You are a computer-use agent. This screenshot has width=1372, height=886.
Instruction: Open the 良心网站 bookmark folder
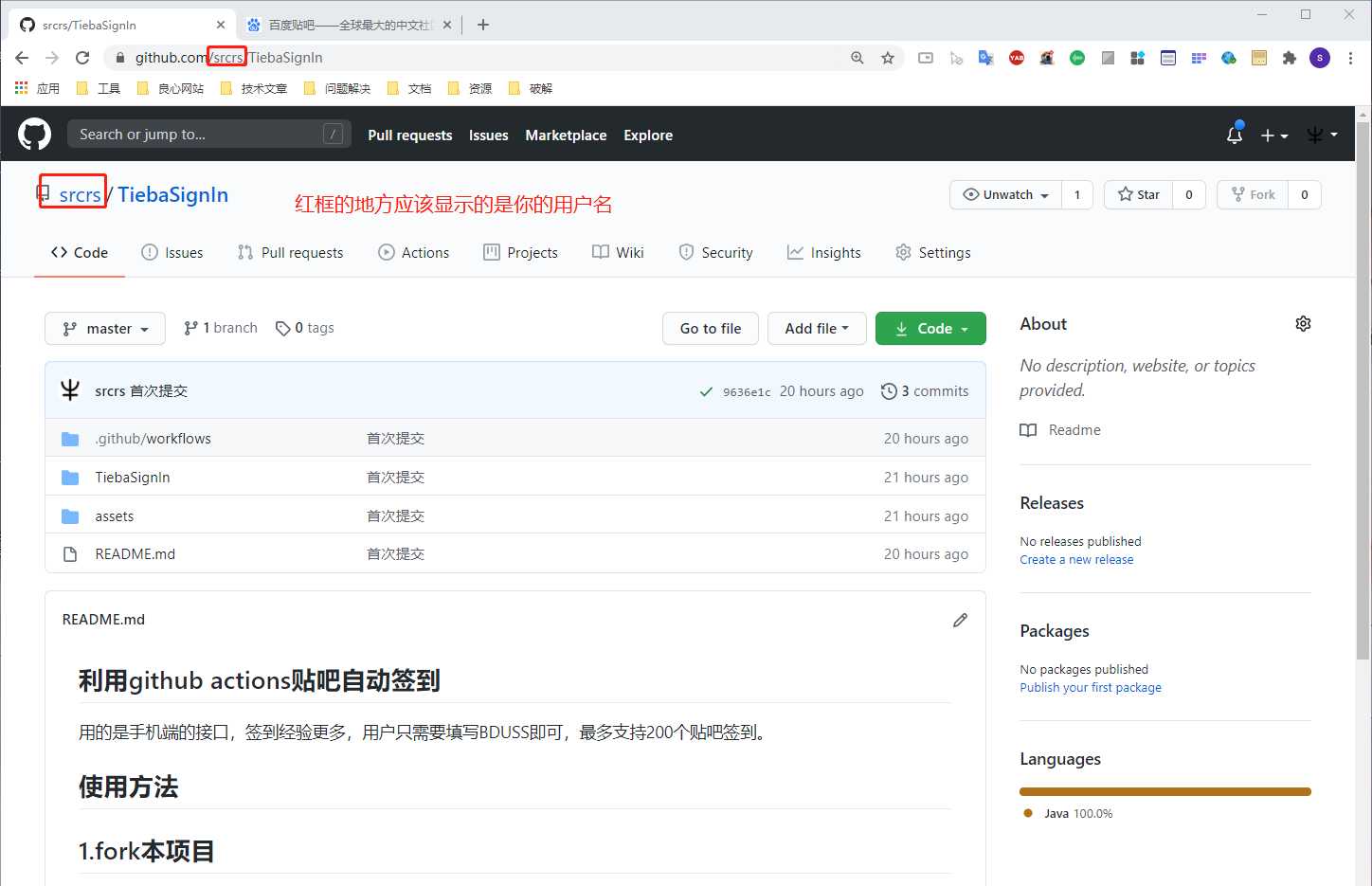(171, 88)
